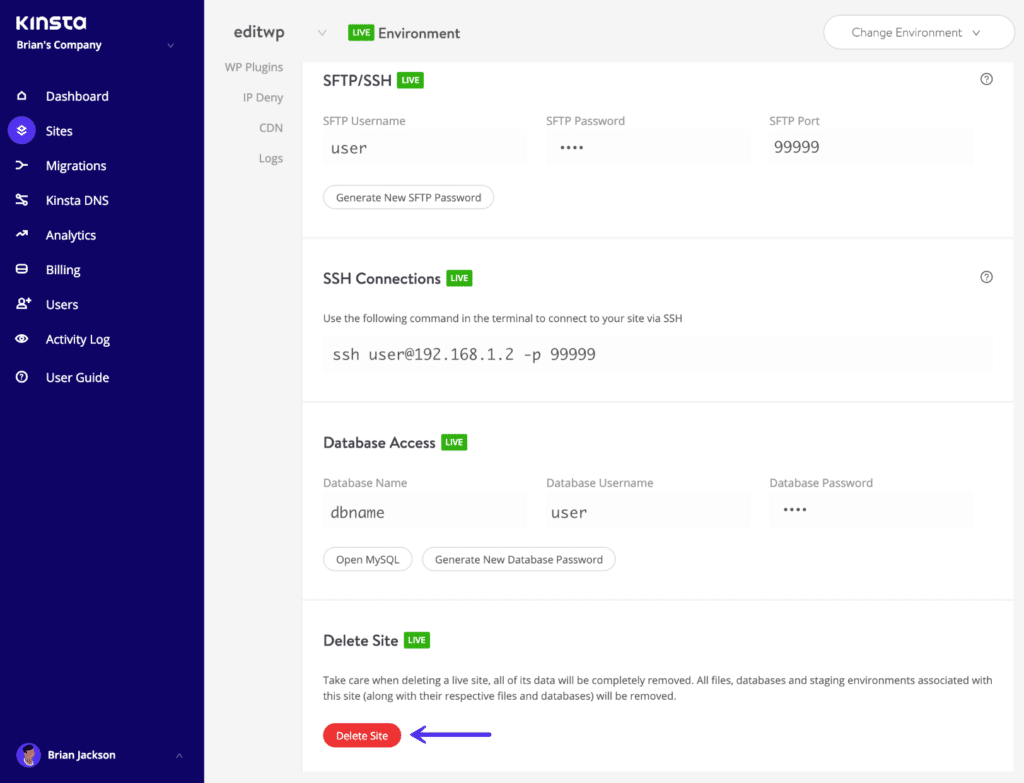1024x783 pixels.
Task: Click Generate New SFTP Password
Action: [x=408, y=198]
